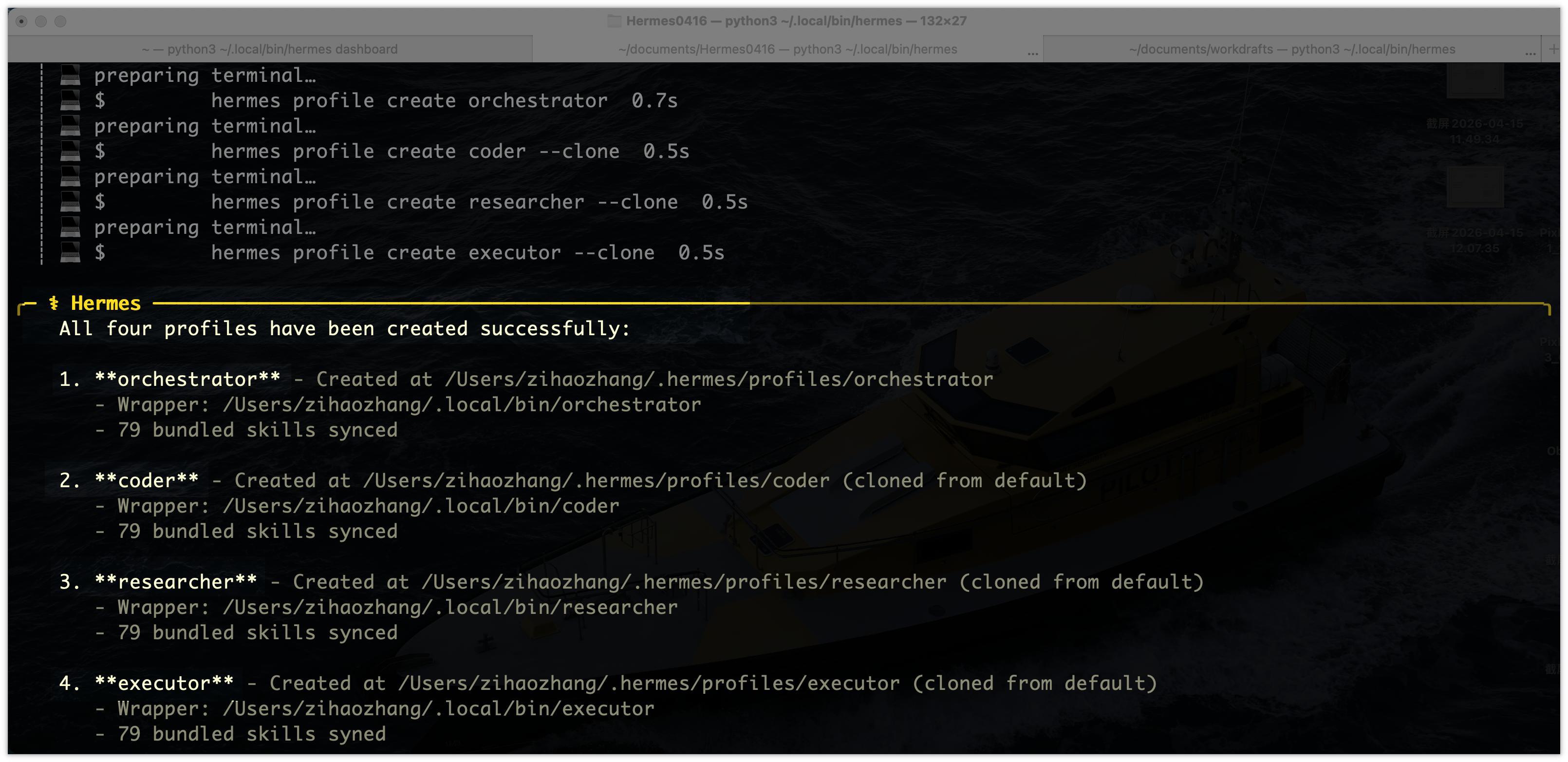1568x762 pixels.
Task: Click terminal icon beside 'create researcher --clone' command
Action: point(70,202)
